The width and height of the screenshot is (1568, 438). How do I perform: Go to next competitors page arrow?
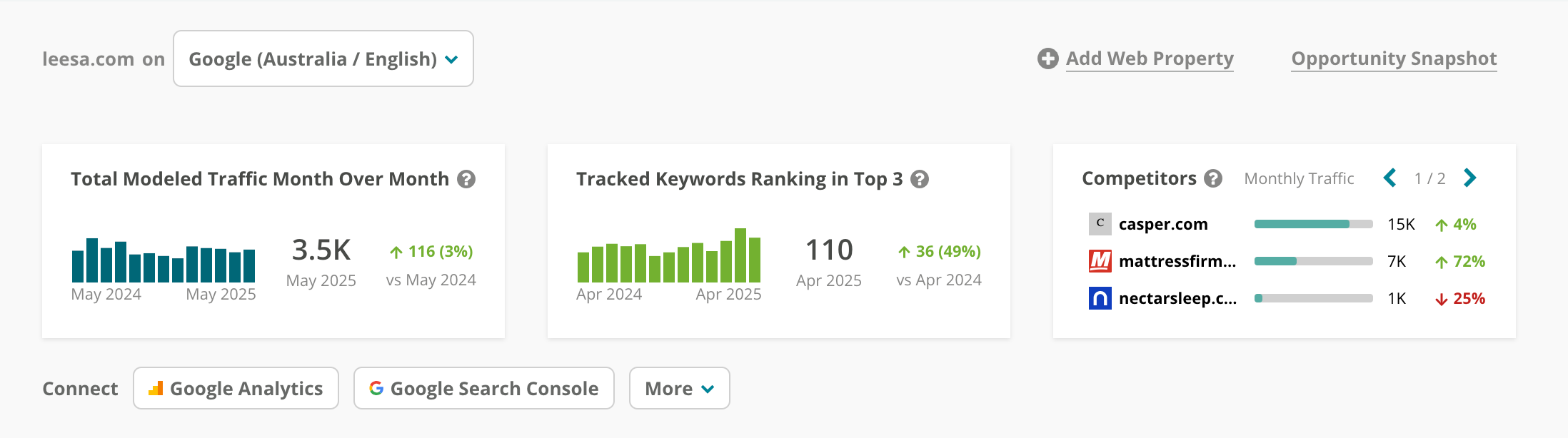pos(1469,178)
